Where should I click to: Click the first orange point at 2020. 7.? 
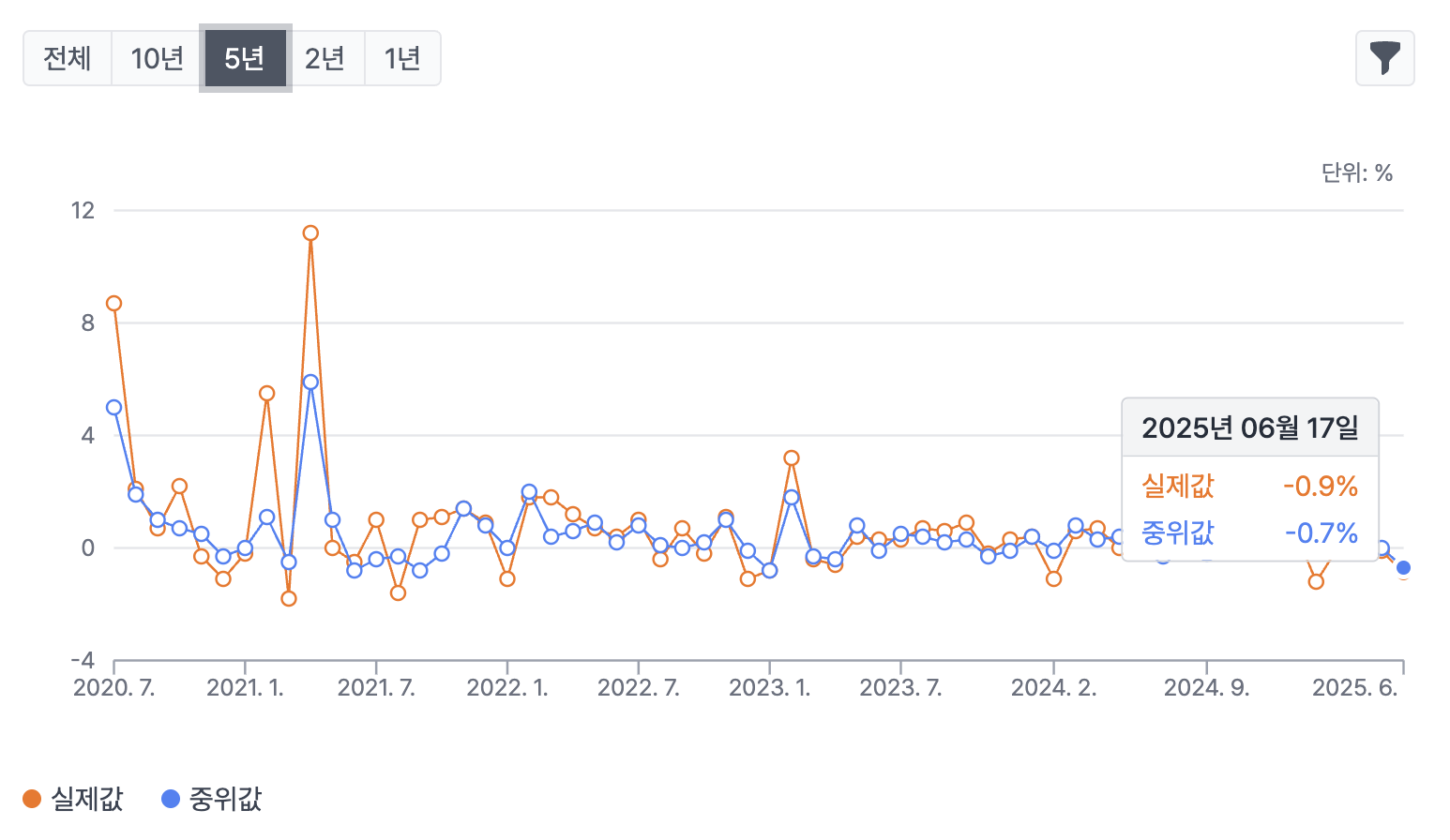113,303
